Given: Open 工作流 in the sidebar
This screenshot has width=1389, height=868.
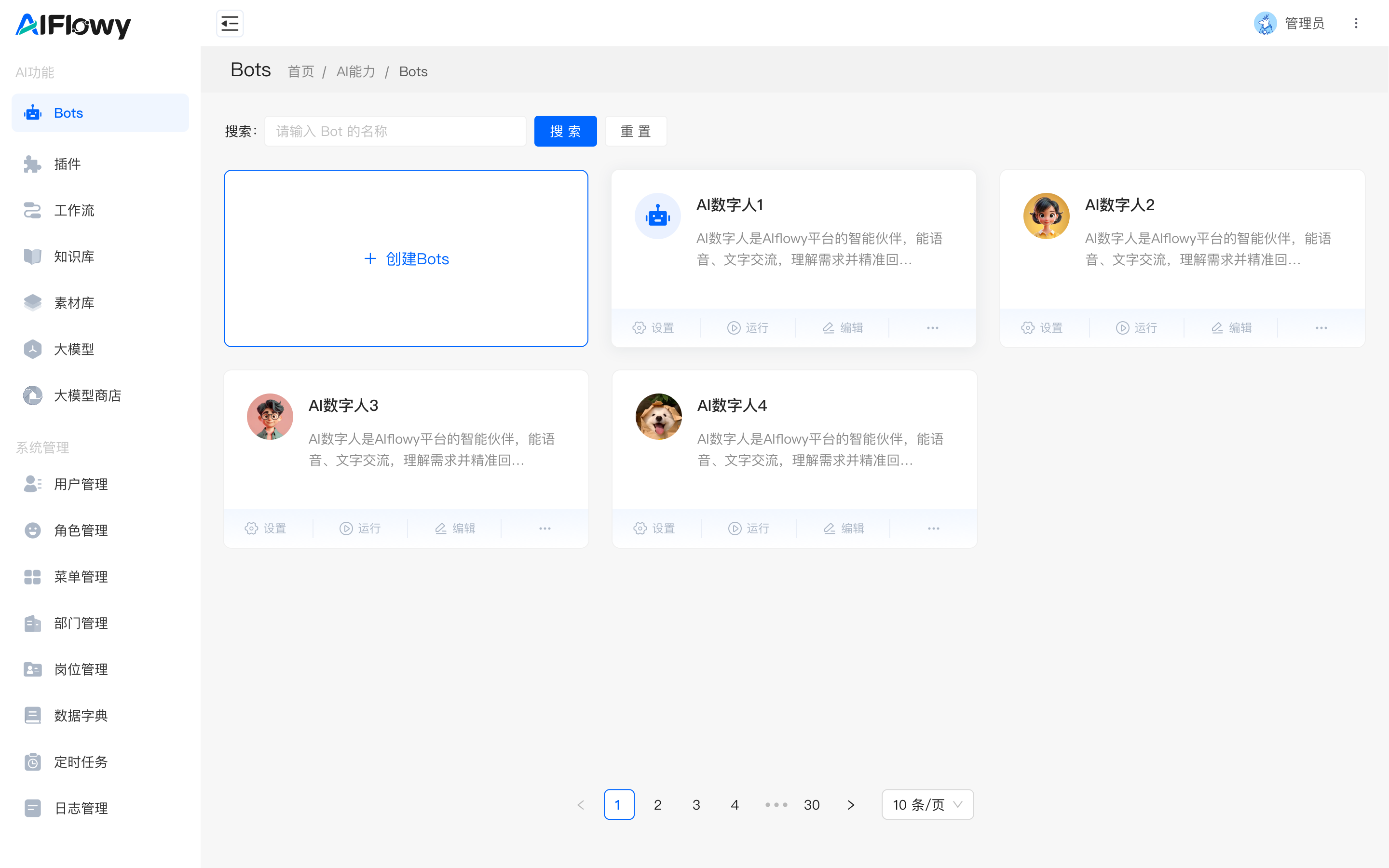Looking at the screenshot, I should coord(74,210).
